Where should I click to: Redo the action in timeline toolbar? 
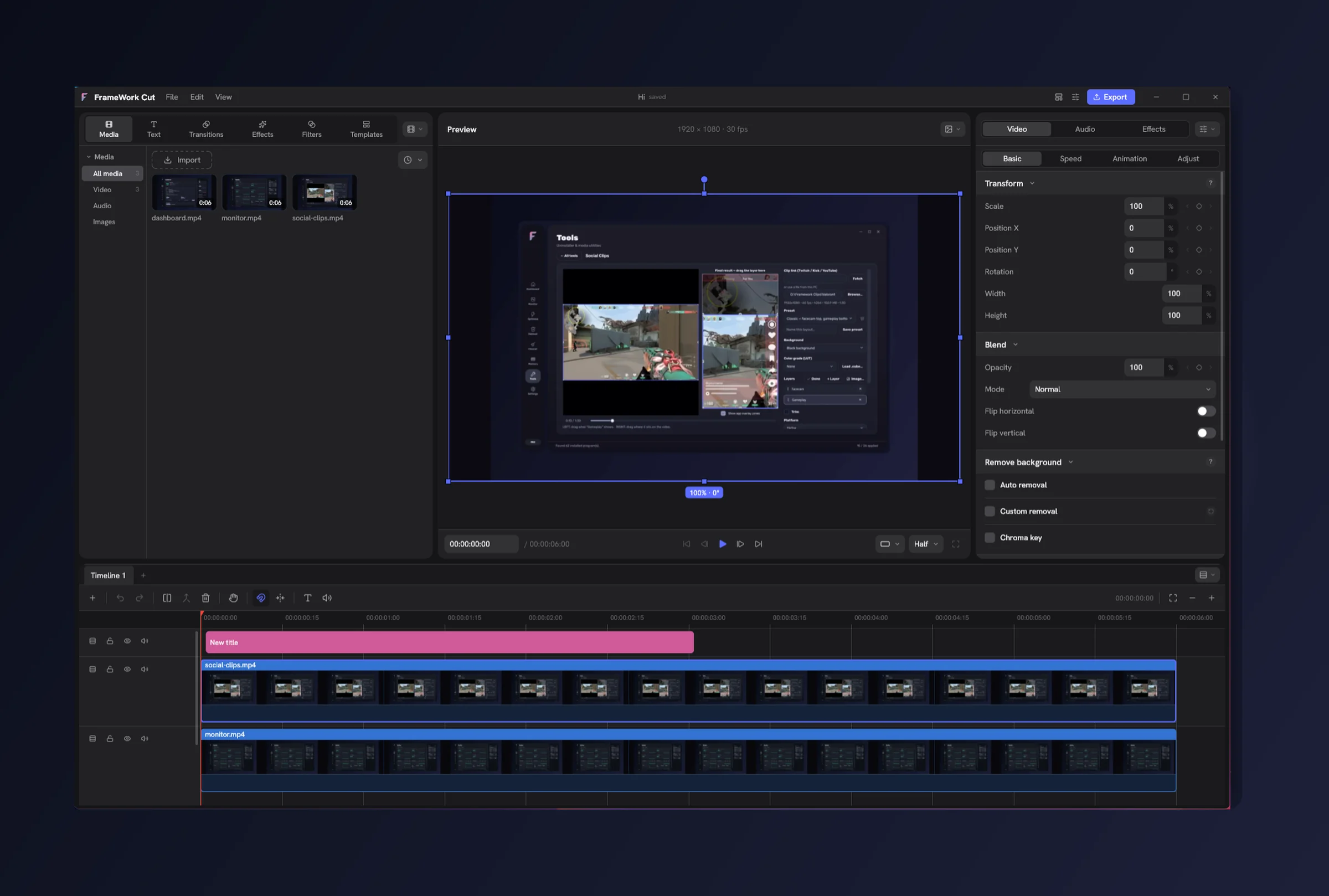(140, 598)
